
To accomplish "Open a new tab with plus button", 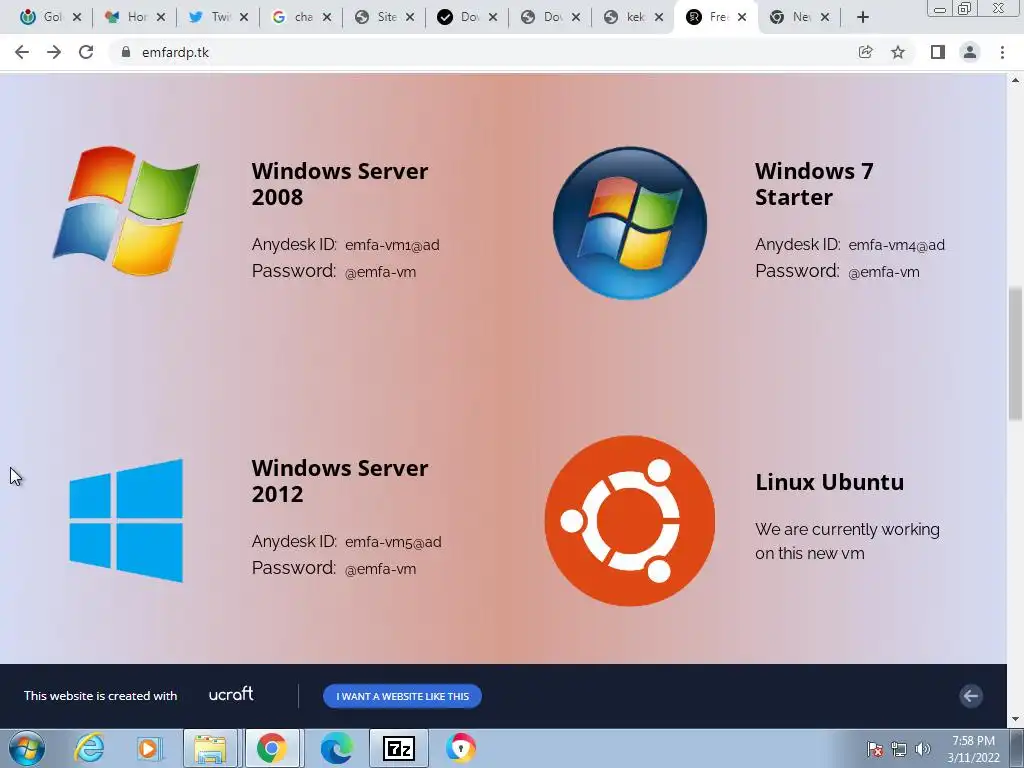I will [863, 18].
